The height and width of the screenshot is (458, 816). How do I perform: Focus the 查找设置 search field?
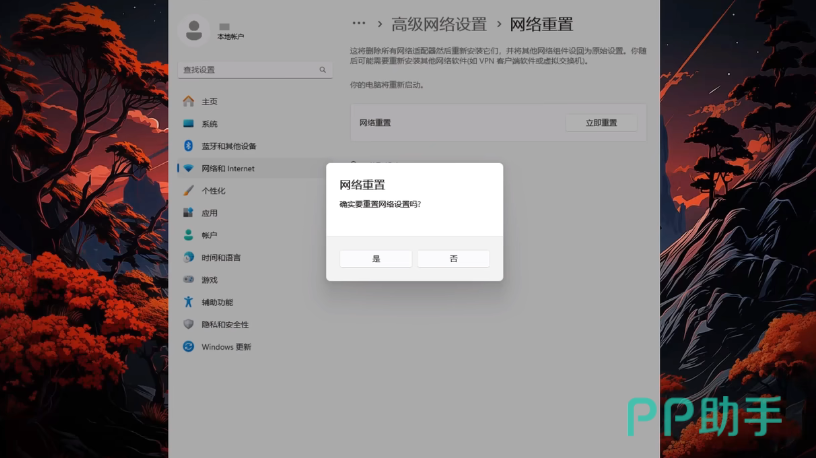click(248, 70)
